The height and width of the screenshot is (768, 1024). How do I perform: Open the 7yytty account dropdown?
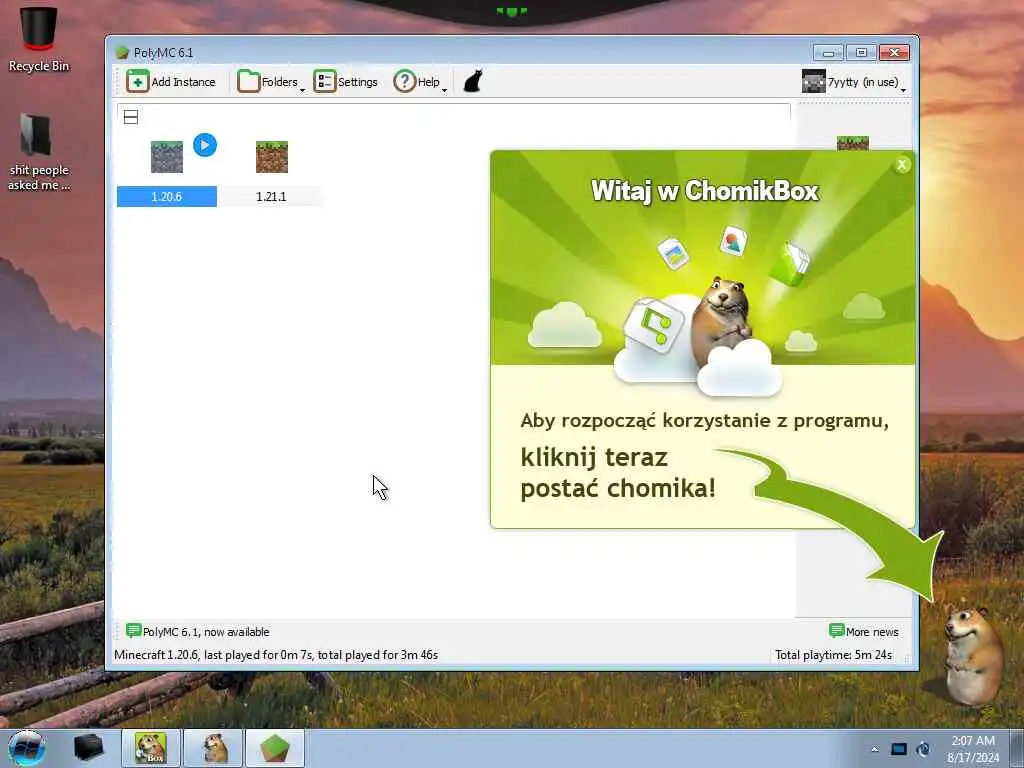[x=854, y=82]
